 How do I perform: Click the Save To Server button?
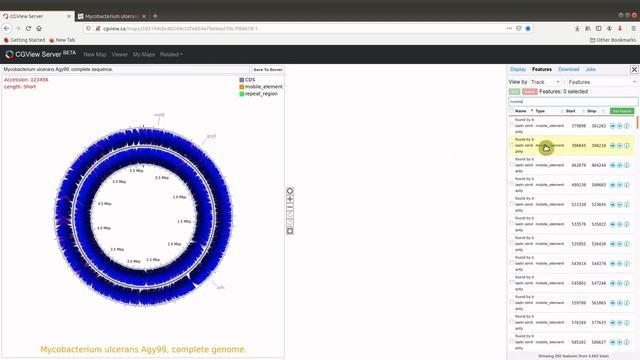coord(267,70)
